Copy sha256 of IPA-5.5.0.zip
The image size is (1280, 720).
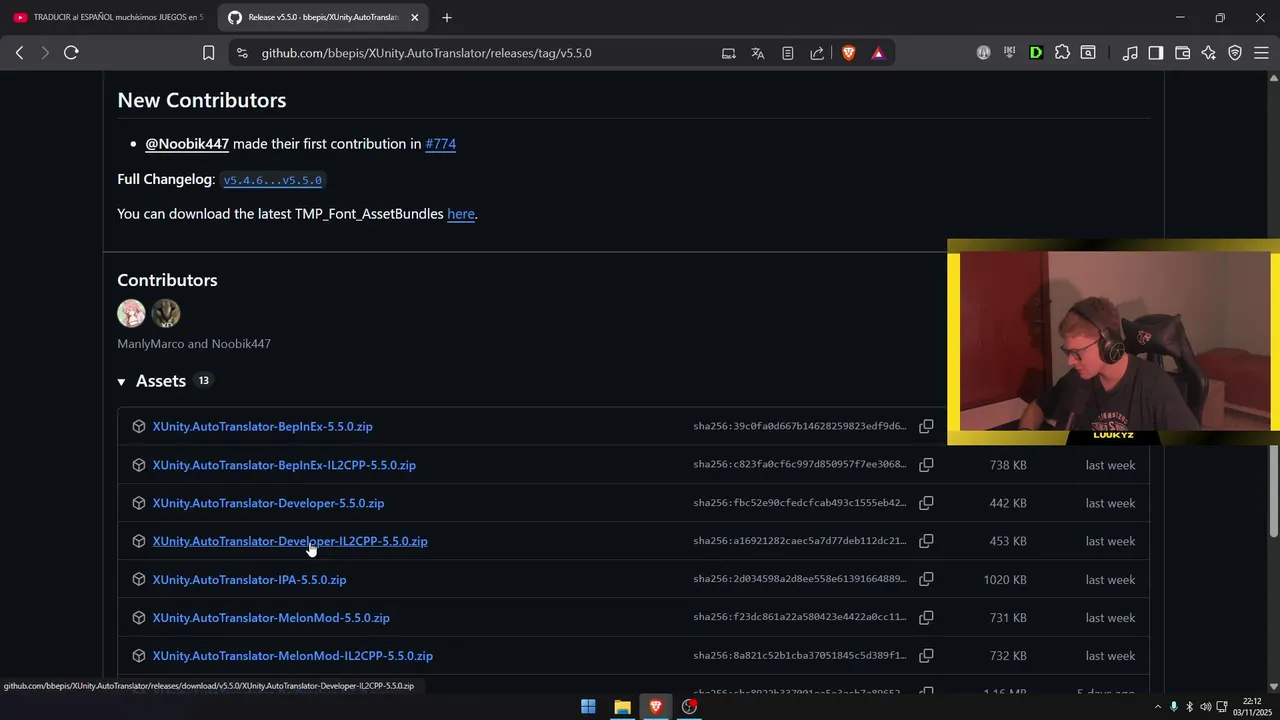click(926, 580)
